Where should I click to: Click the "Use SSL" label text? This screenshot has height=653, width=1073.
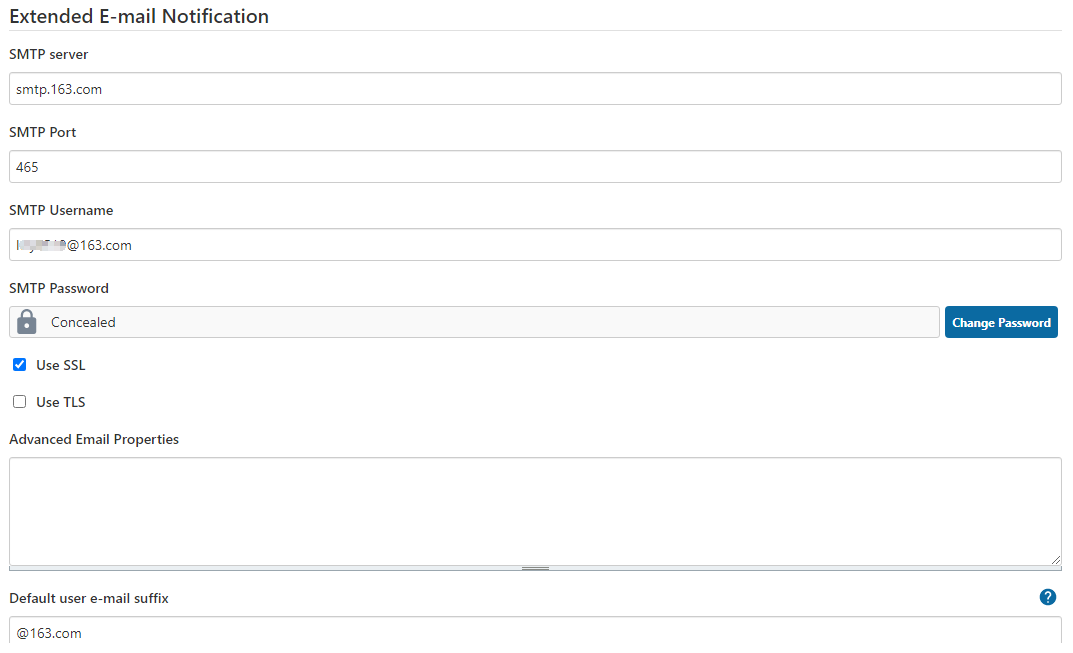click(60, 365)
